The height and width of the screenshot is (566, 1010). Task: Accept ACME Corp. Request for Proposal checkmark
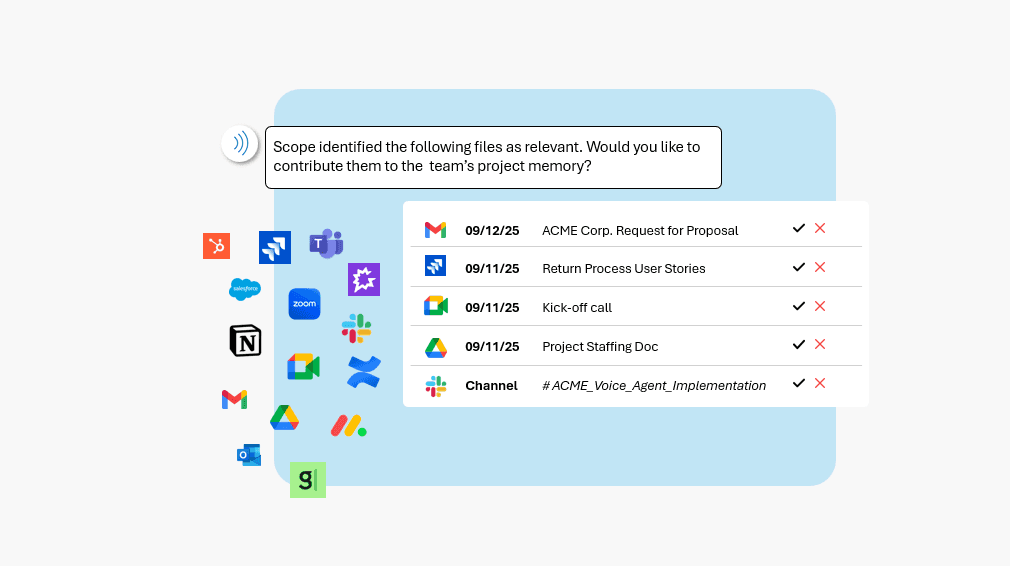(x=799, y=228)
